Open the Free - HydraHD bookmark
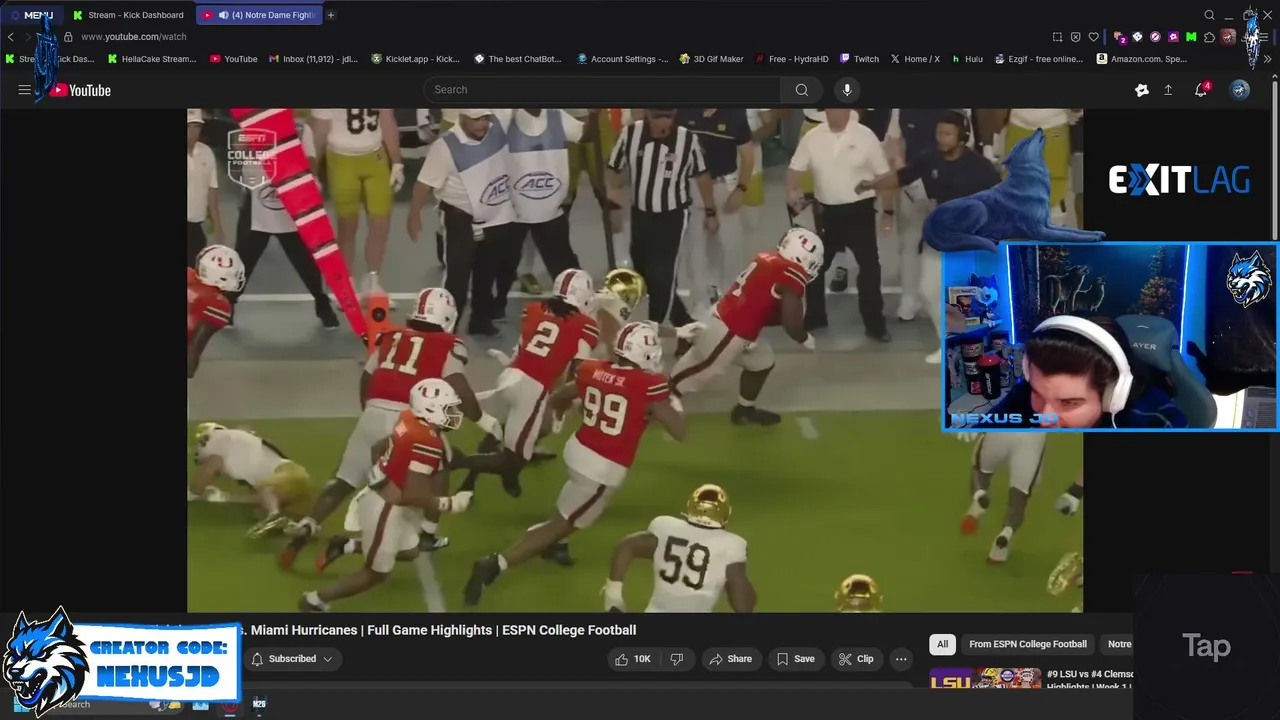Image resolution: width=1280 pixels, height=720 pixels. tap(792, 59)
